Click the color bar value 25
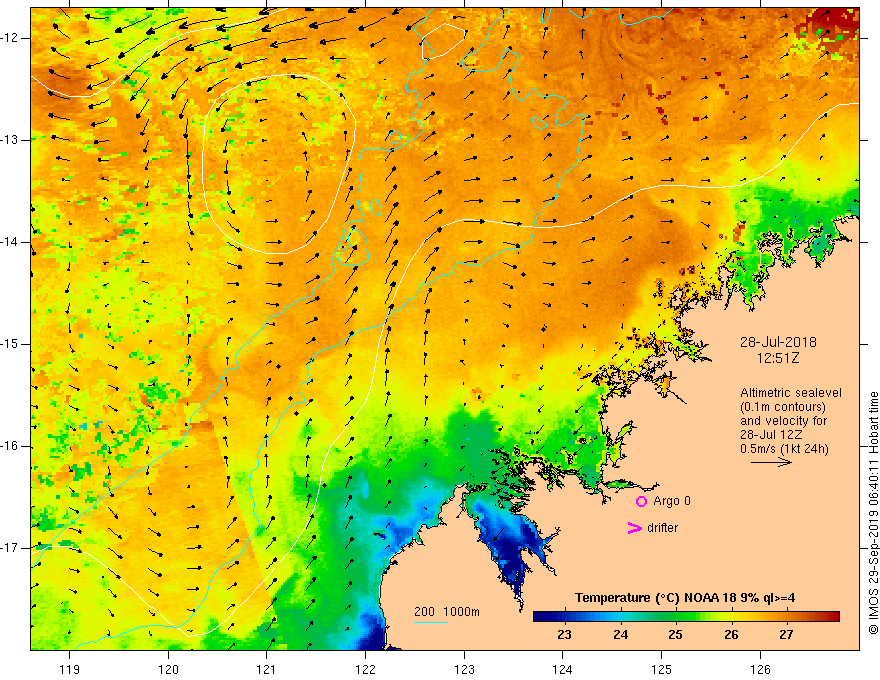880x680 pixels. click(x=675, y=635)
